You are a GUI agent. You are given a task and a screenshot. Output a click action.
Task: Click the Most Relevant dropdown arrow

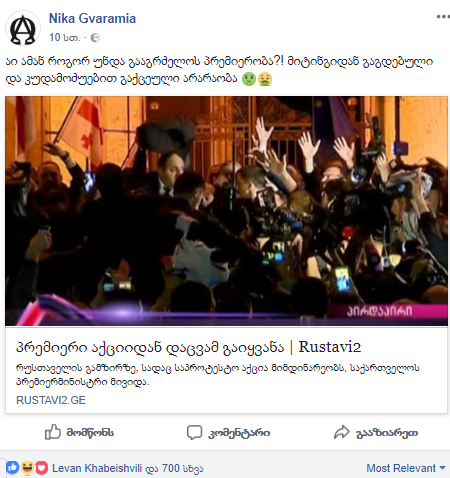tap(443, 468)
